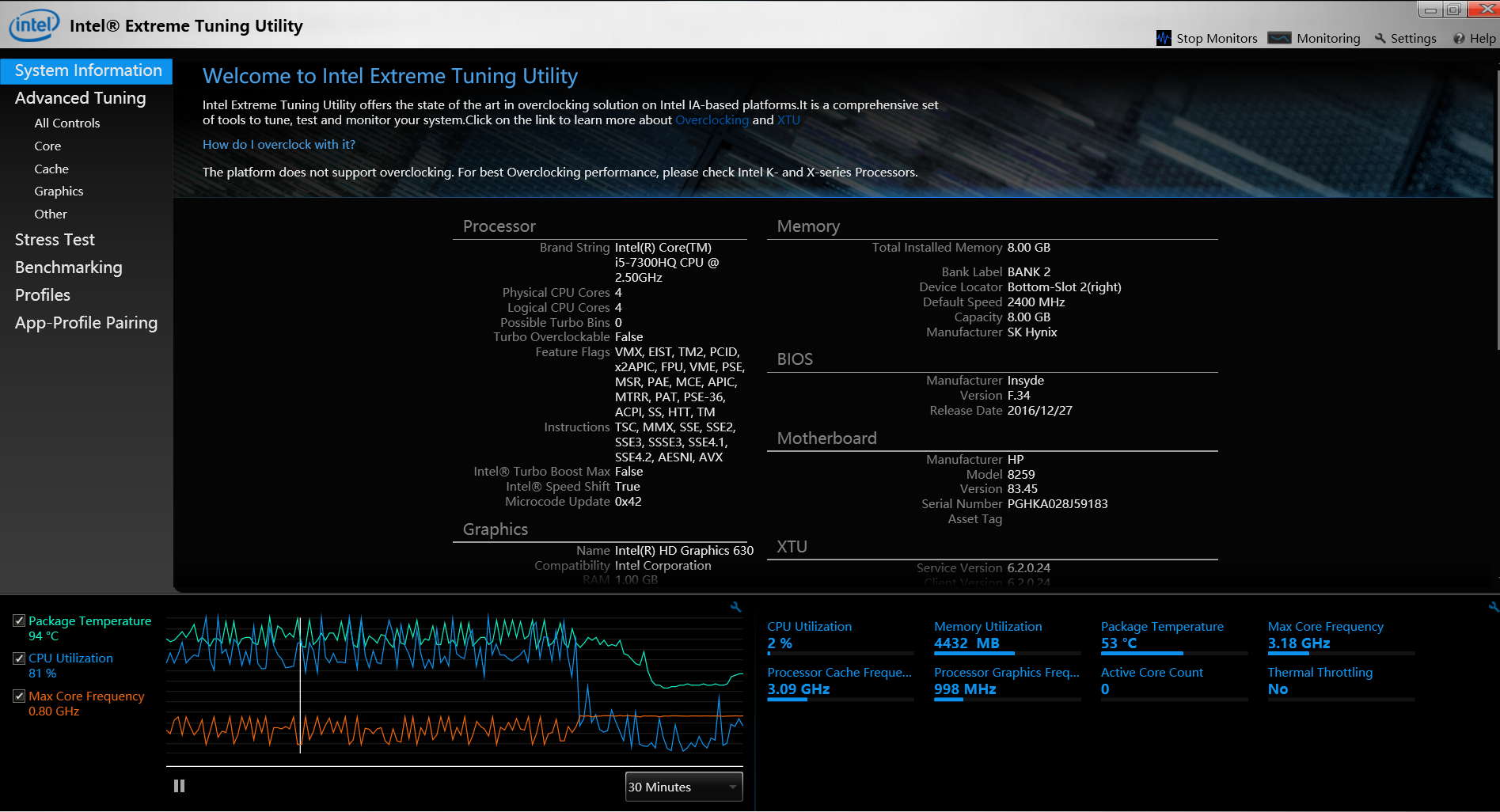Follow the Overclocking link
1500x812 pixels.
pos(712,120)
